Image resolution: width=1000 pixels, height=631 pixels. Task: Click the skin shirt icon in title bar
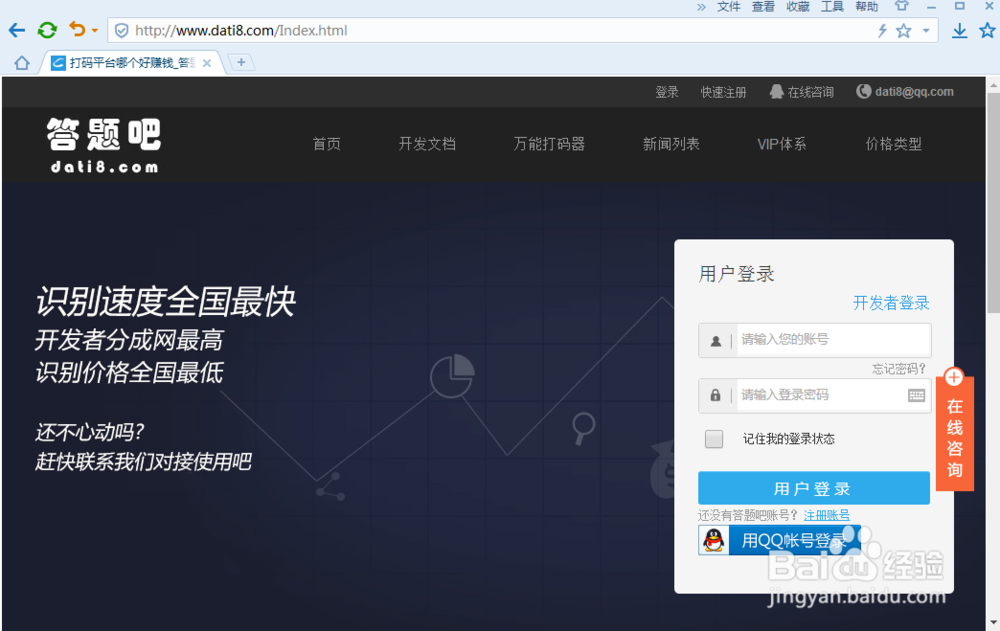pyautogui.click(x=902, y=6)
